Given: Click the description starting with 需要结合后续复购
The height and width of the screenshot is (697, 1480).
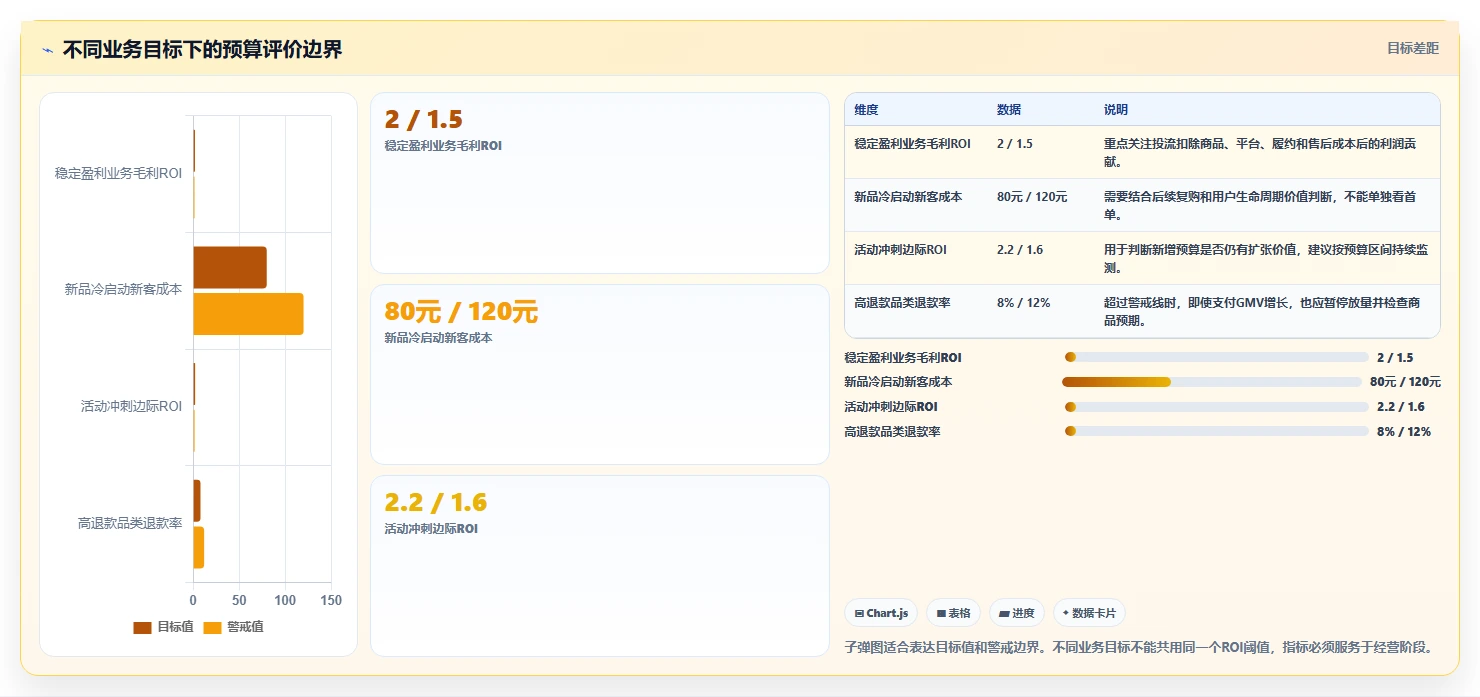Looking at the screenshot, I should (1260, 205).
